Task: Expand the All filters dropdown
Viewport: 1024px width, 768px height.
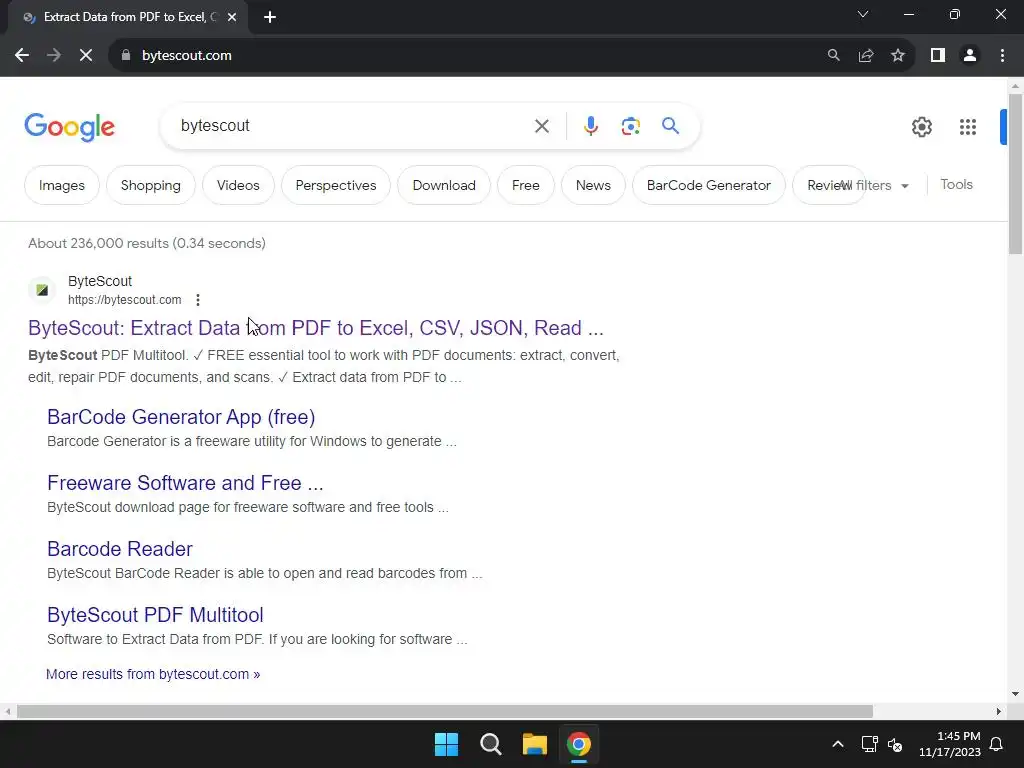Action: point(875,185)
